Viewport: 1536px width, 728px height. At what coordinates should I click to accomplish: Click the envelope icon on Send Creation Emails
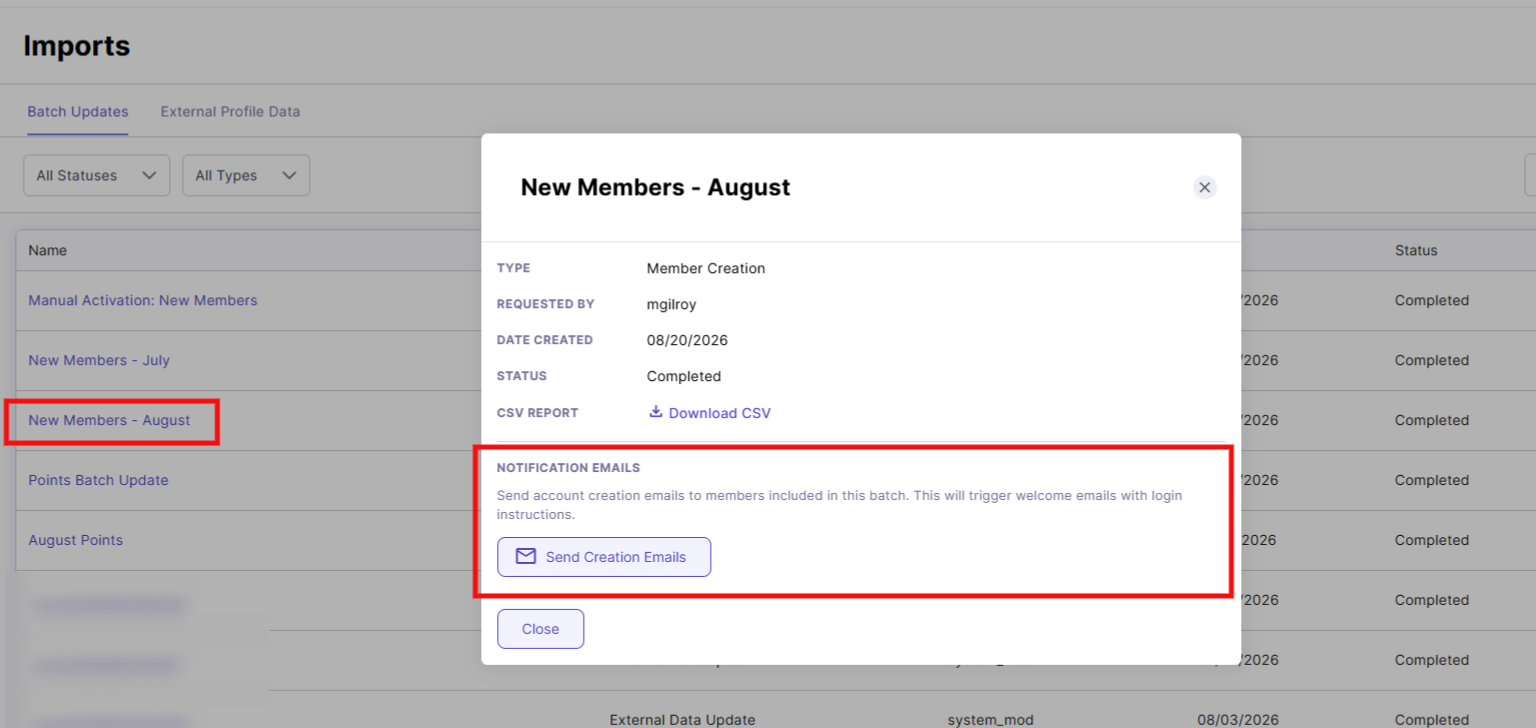[x=526, y=556]
